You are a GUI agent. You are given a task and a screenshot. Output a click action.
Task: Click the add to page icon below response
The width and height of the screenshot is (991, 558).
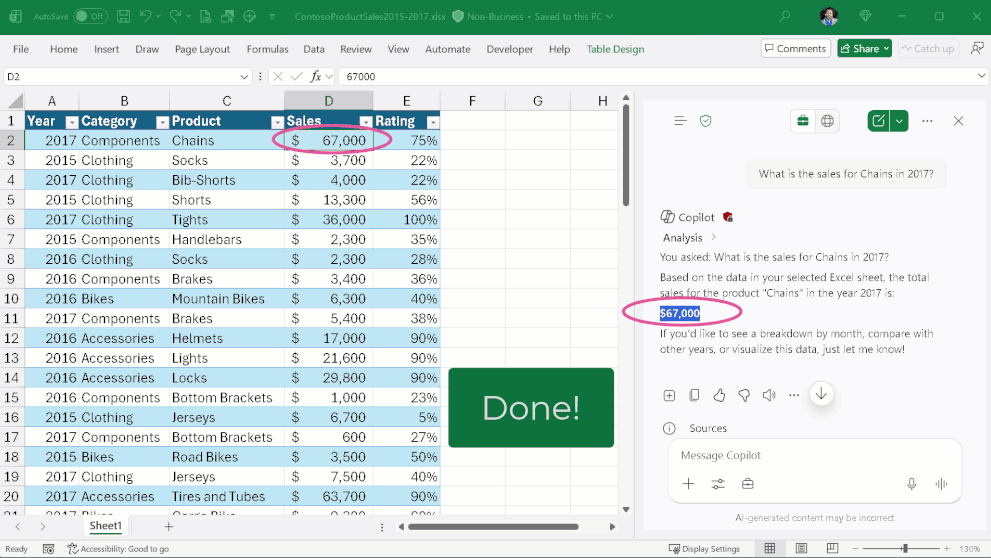[669, 395]
